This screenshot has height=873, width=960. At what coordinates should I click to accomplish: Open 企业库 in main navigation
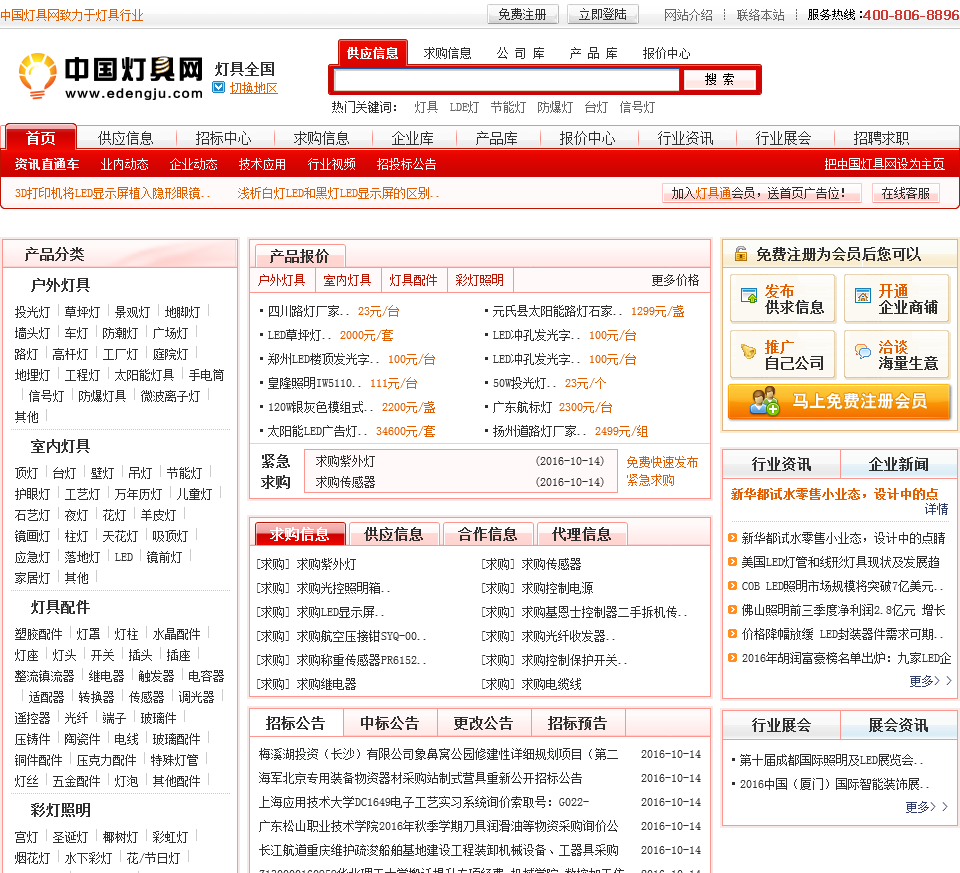(413, 138)
